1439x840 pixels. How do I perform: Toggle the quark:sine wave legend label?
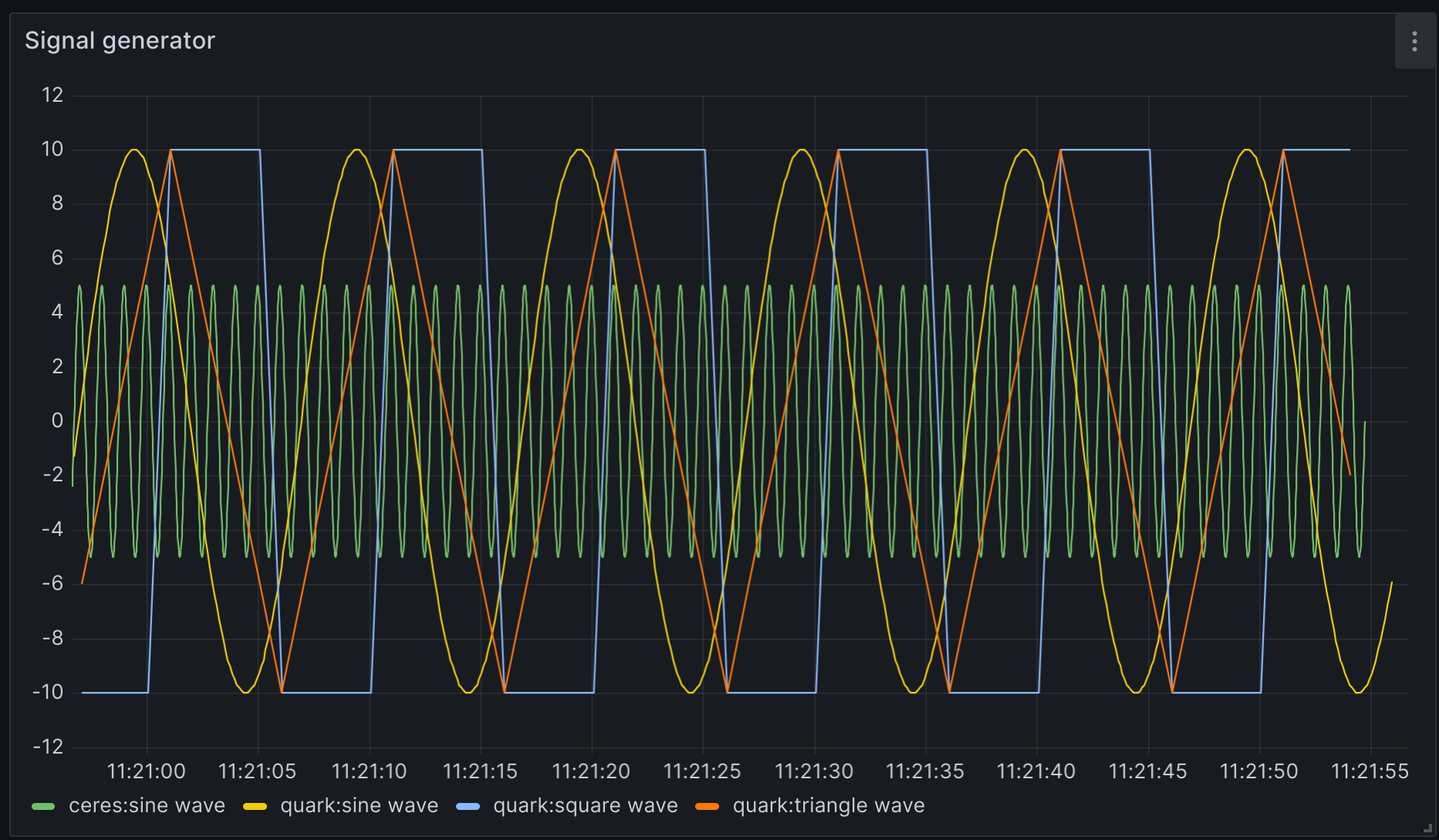pos(359,806)
